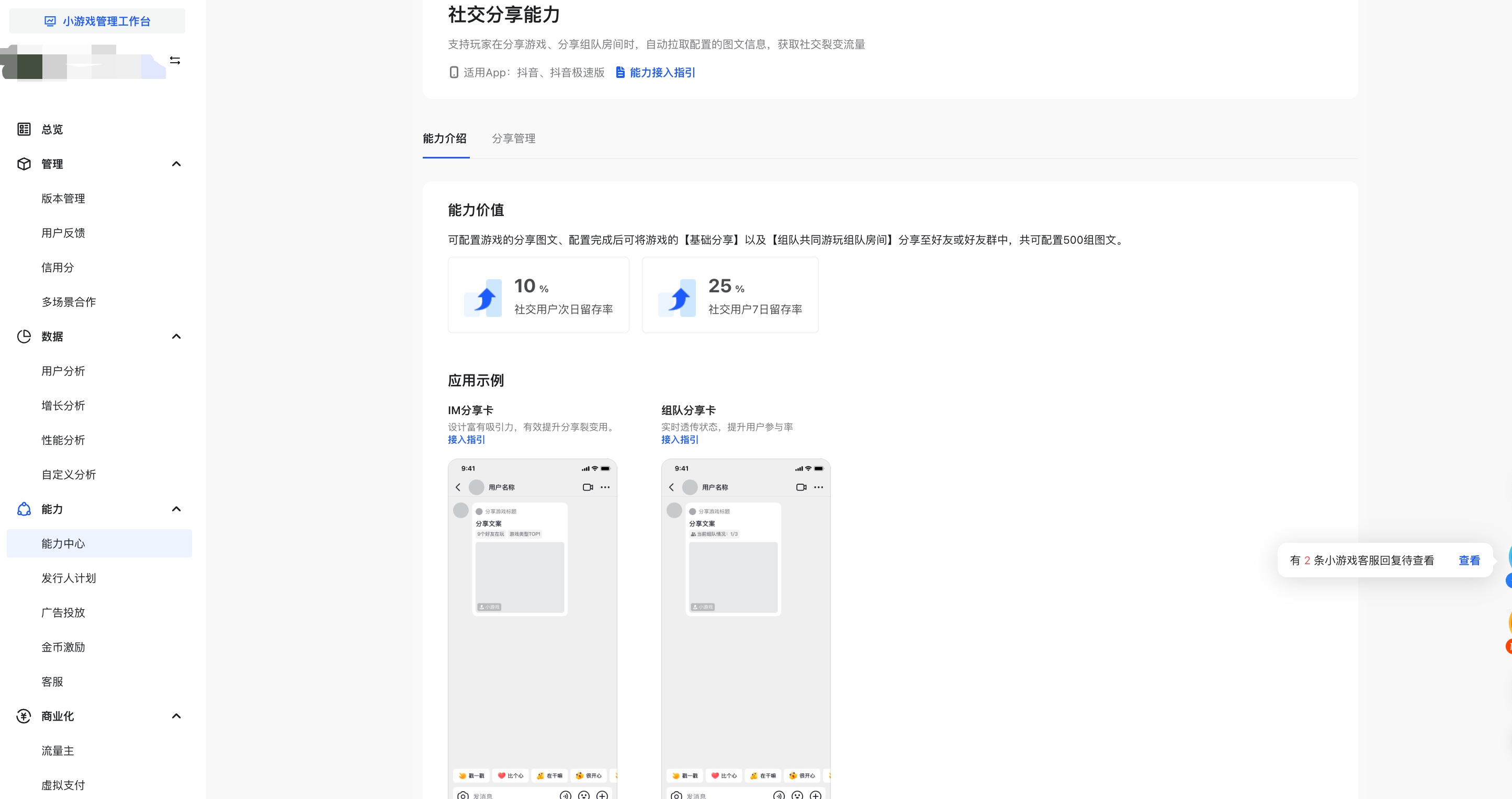Screen dimensions: 1512x799
Task: Click the account switch arrows icon
Action: [175, 61]
